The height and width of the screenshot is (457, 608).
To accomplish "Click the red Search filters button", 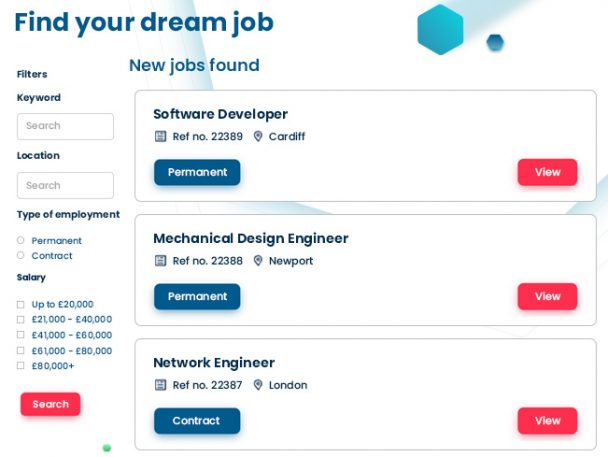I will point(50,404).
